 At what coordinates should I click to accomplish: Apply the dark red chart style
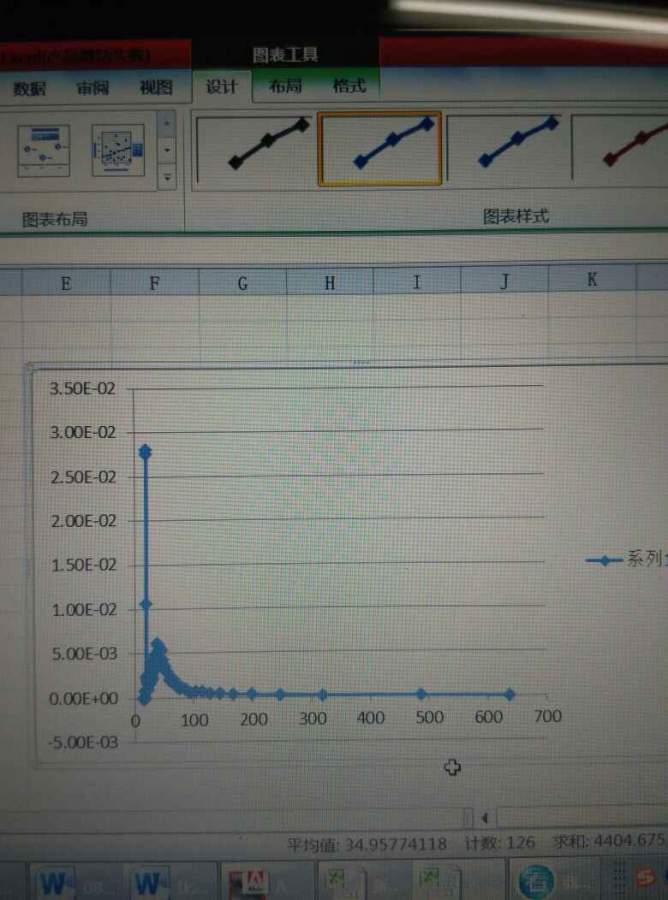click(x=622, y=148)
